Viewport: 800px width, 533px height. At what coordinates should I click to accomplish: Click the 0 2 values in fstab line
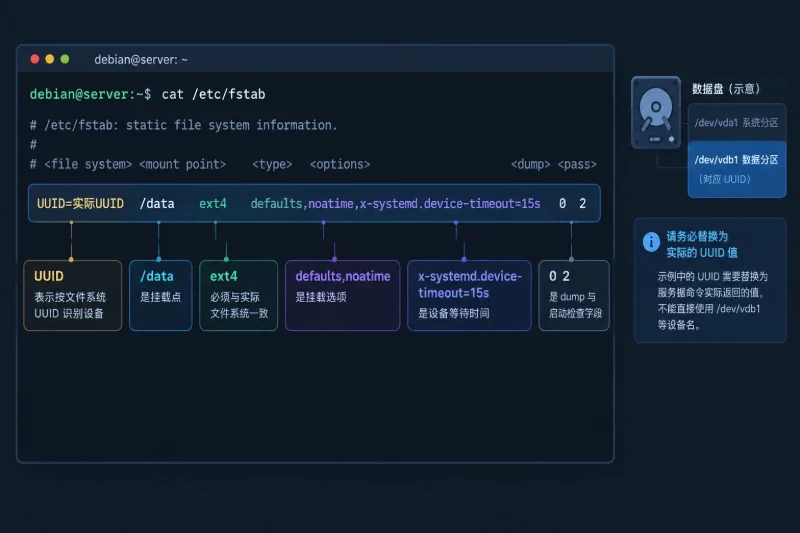(x=572, y=204)
